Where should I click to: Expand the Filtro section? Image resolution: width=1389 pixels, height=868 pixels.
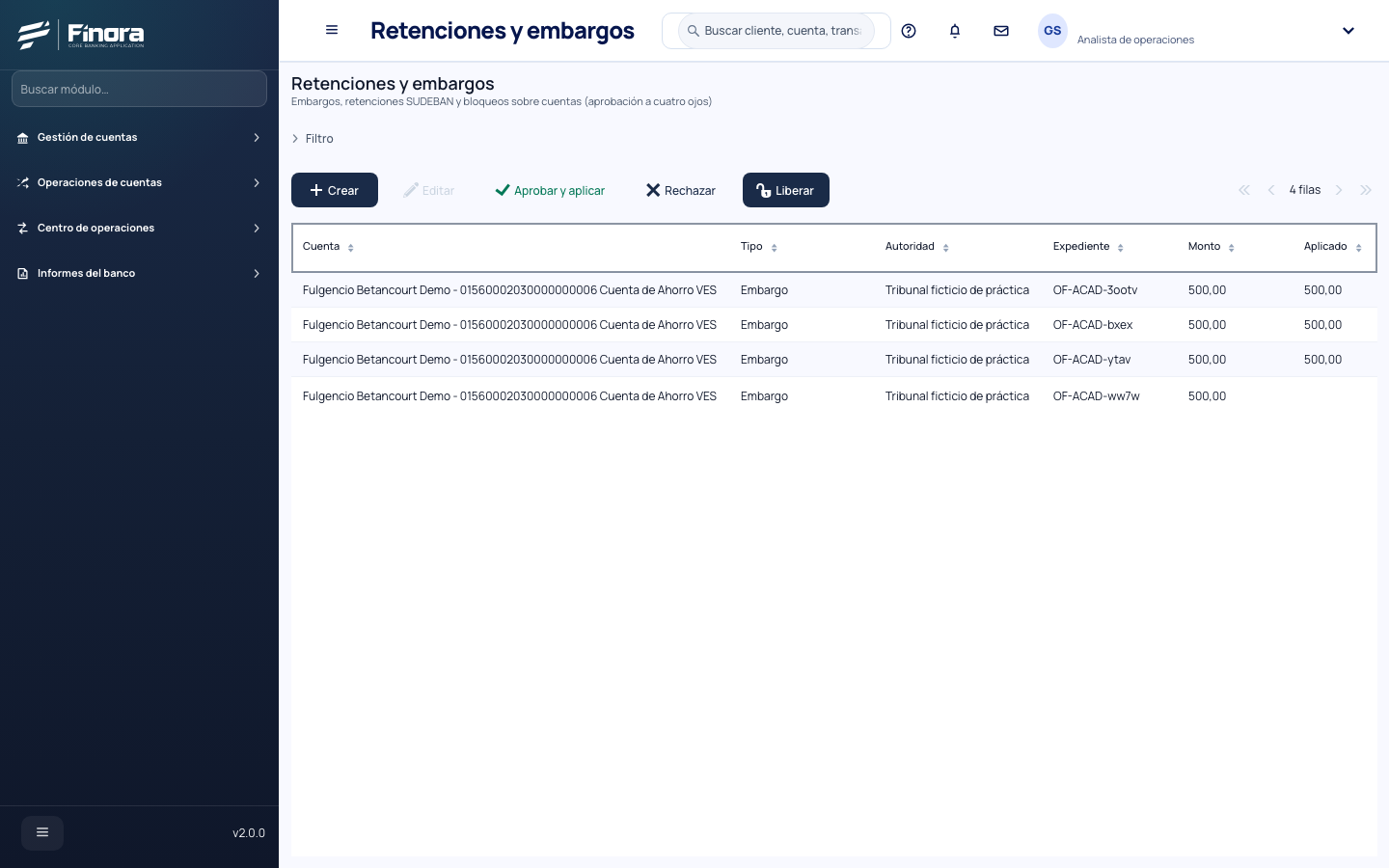click(x=313, y=139)
